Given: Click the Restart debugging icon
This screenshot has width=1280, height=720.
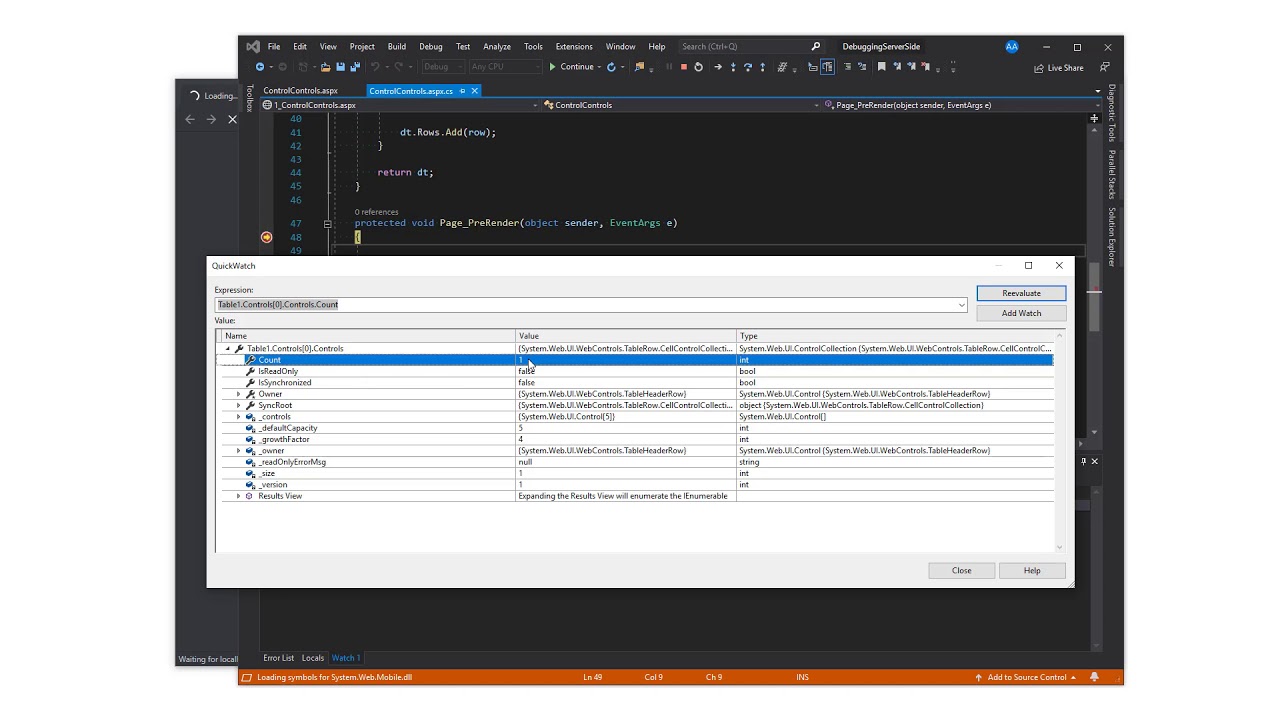Looking at the screenshot, I should [x=698, y=67].
